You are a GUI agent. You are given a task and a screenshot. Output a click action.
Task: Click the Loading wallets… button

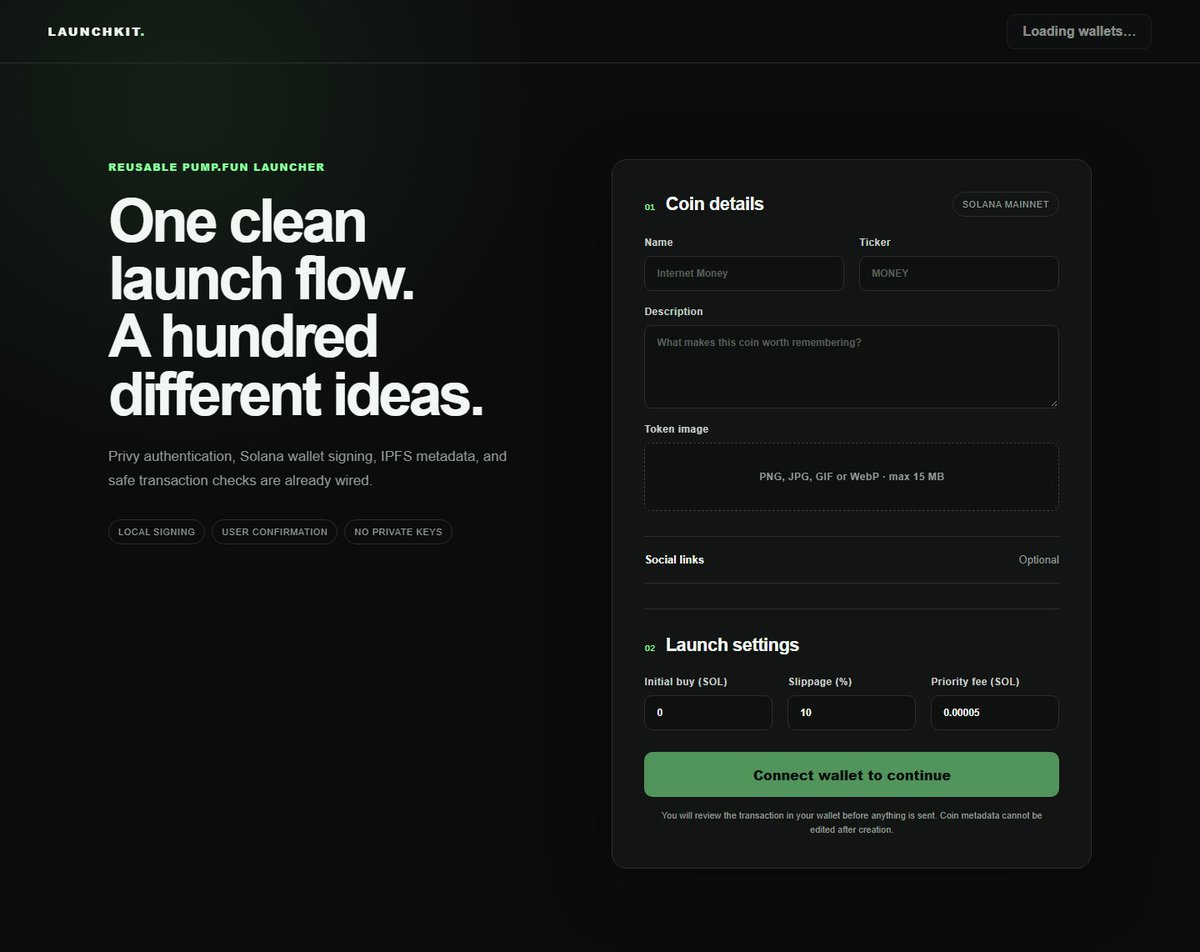coord(1079,31)
